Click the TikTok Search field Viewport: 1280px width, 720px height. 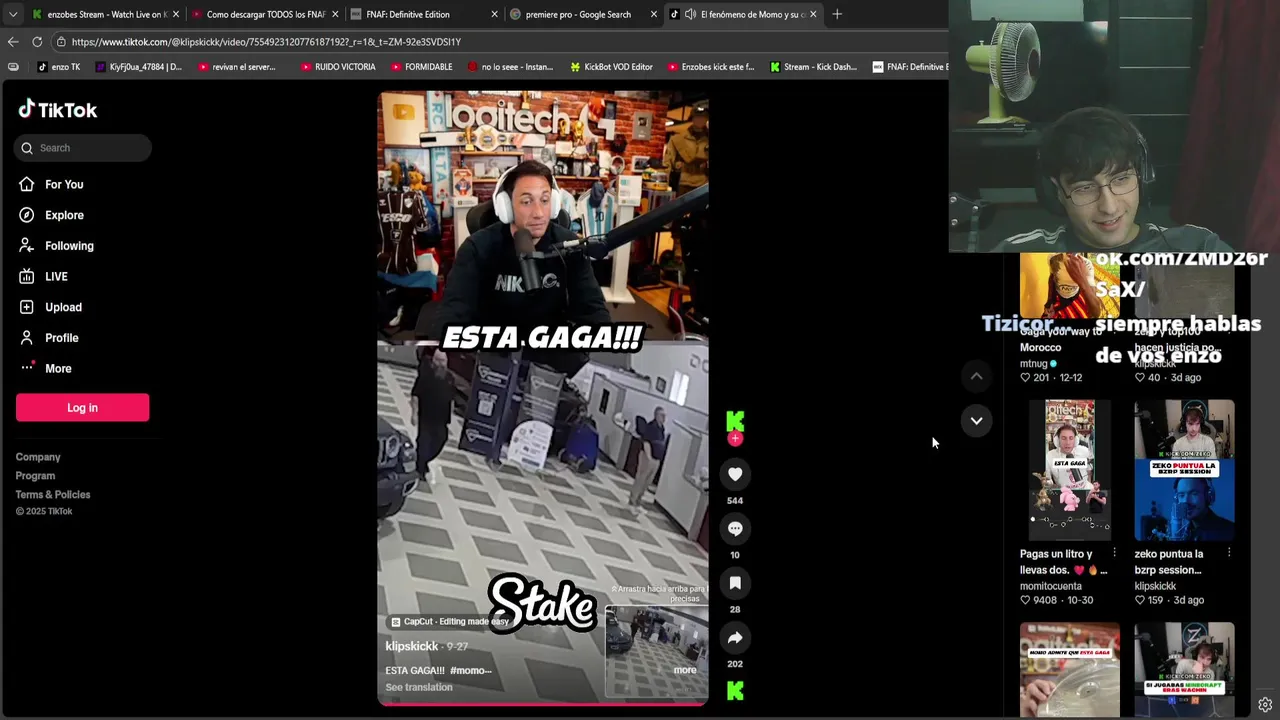(x=83, y=148)
